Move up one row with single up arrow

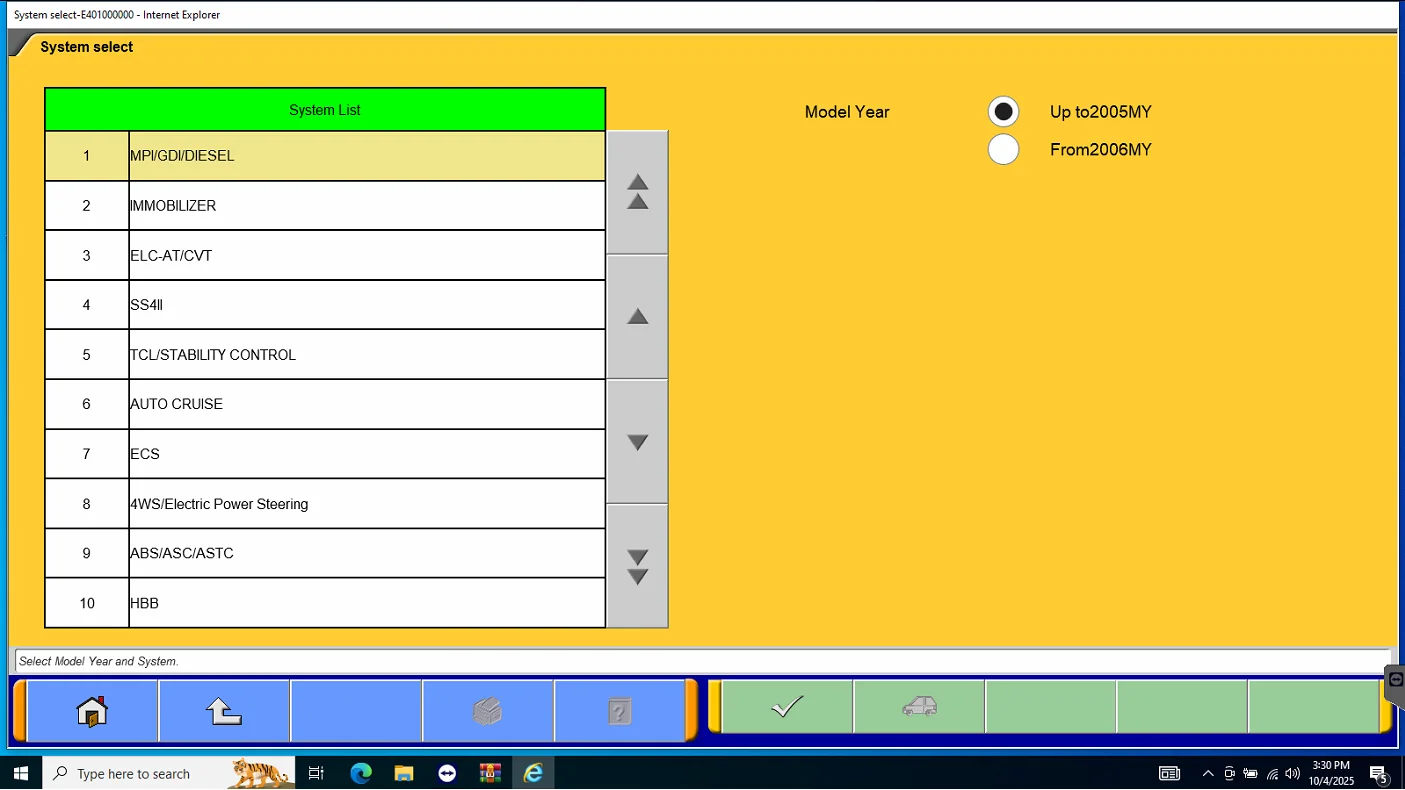(637, 317)
